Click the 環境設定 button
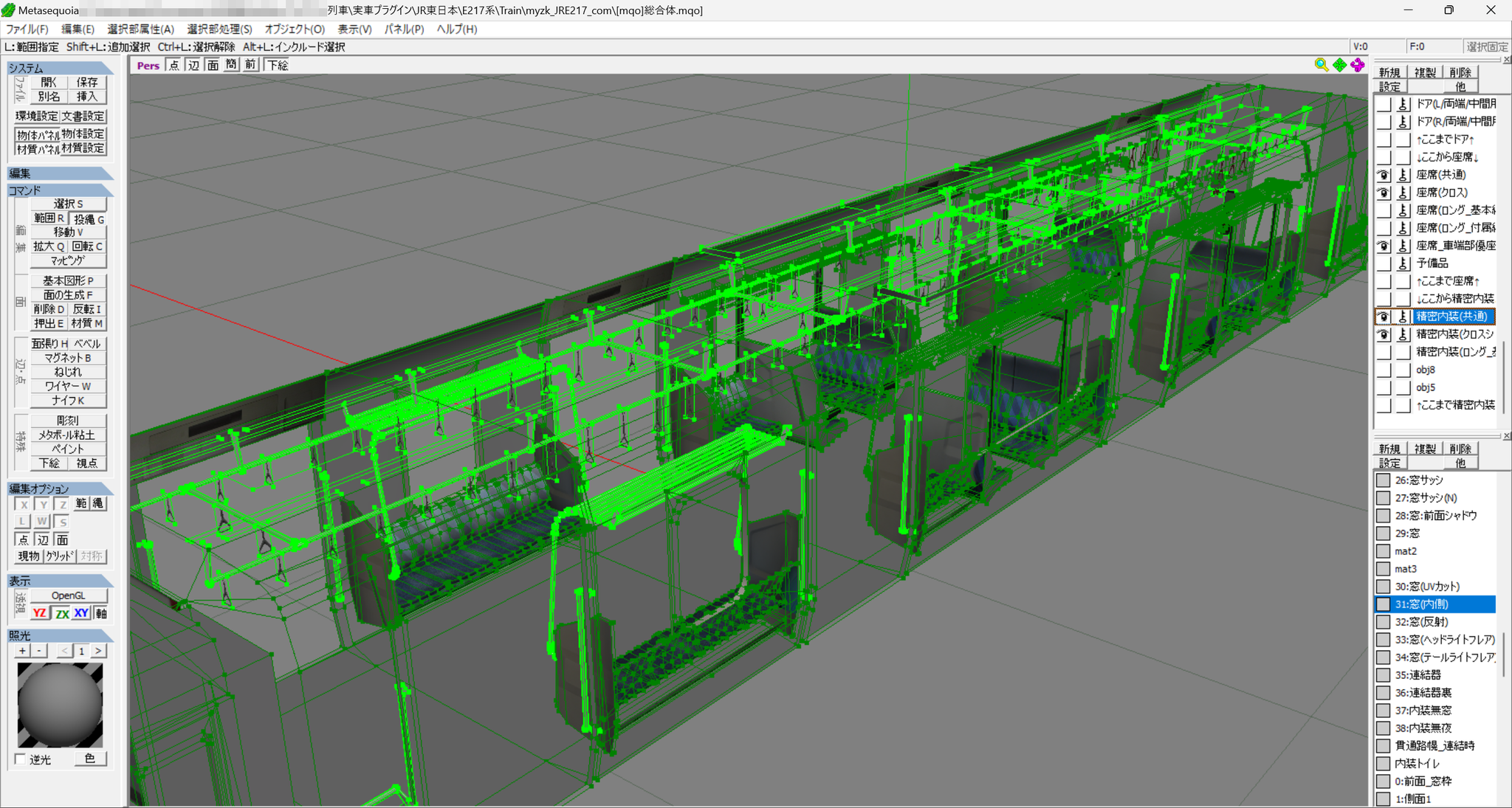The height and width of the screenshot is (808, 1512). (x=37, y=117)
